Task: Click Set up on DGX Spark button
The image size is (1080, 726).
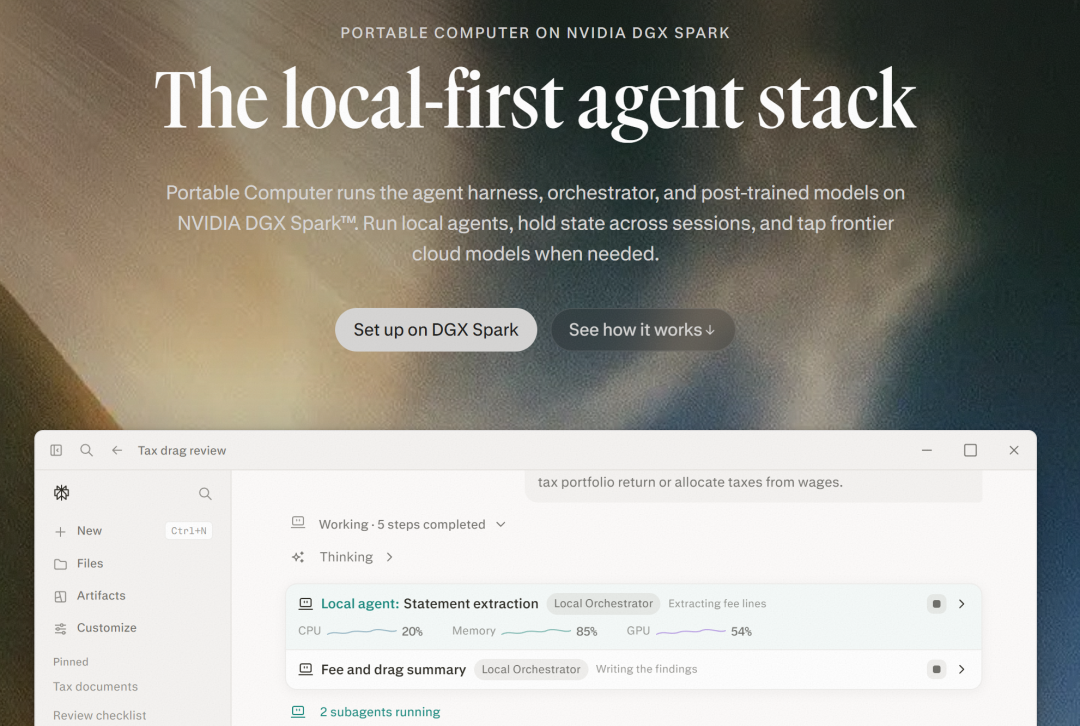Action: click(436, 330)
